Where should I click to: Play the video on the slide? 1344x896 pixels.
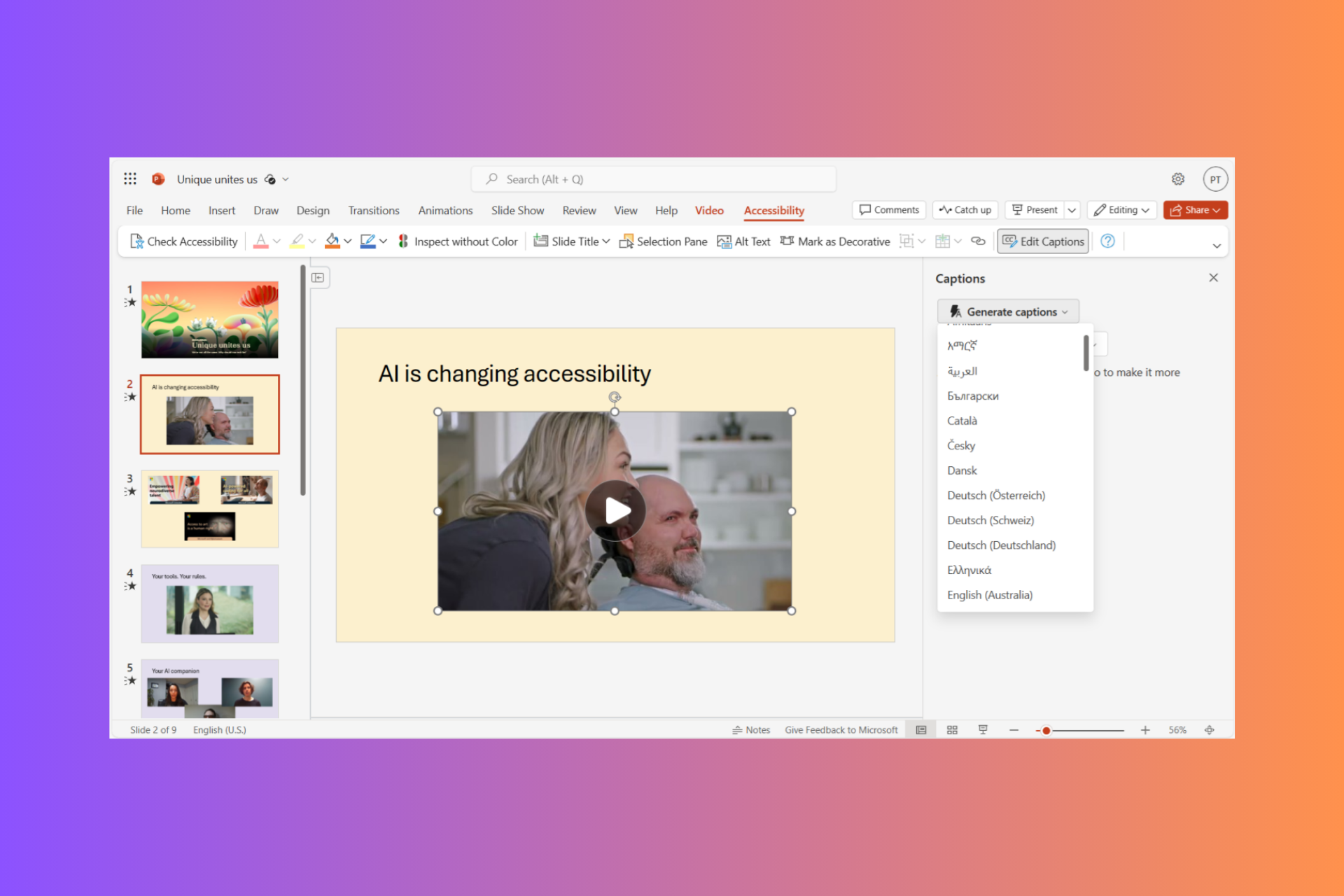point(615,510)
